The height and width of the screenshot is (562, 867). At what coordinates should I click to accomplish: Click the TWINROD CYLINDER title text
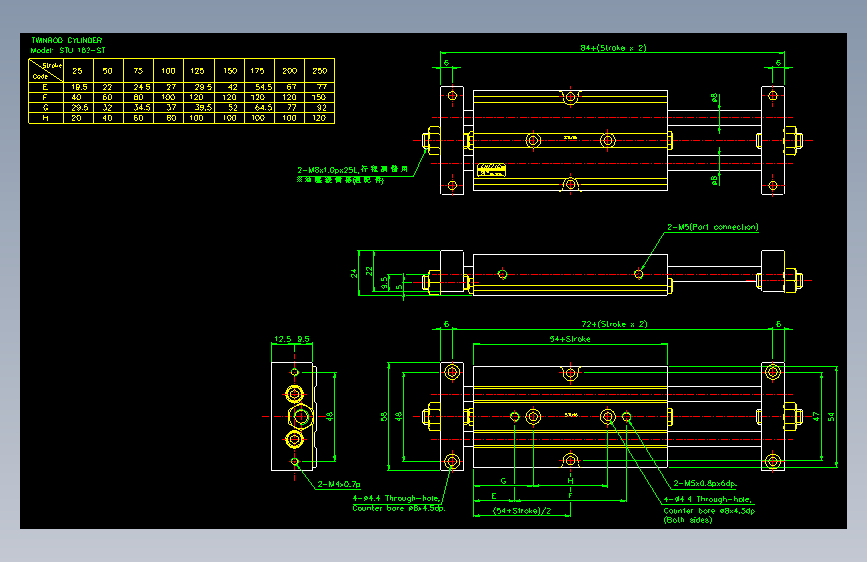tap(66, 40)
